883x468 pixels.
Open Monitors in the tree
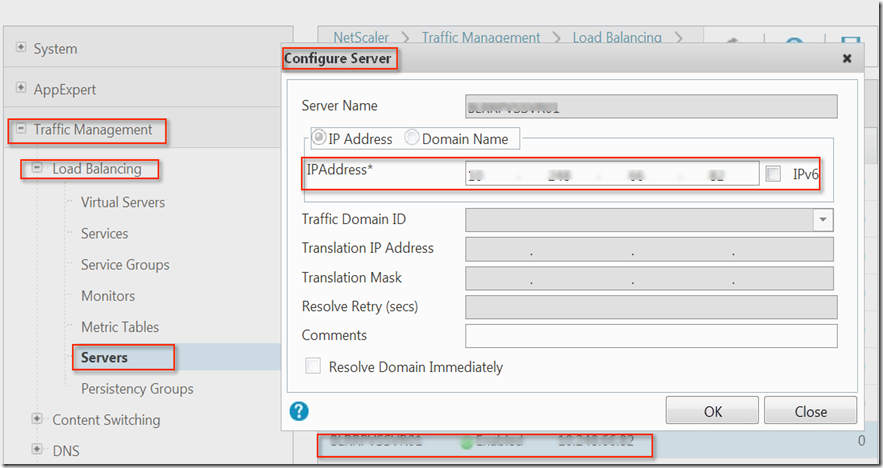(108, 296)
